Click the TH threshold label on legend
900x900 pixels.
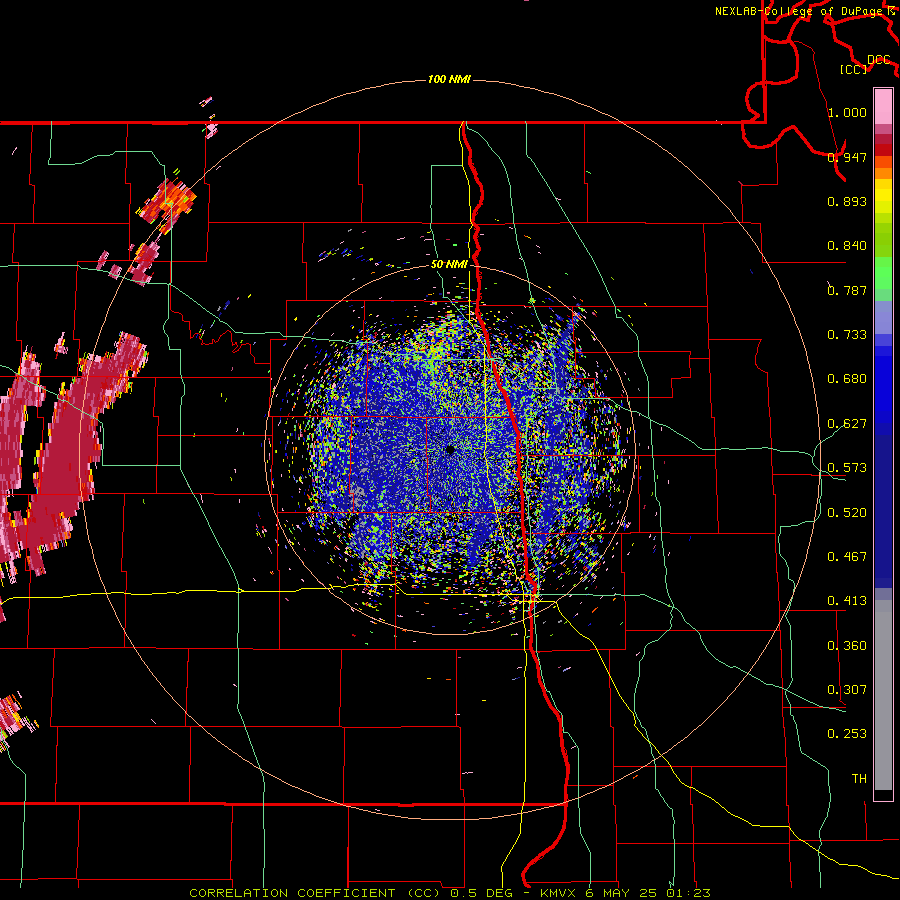coord(859,779)
